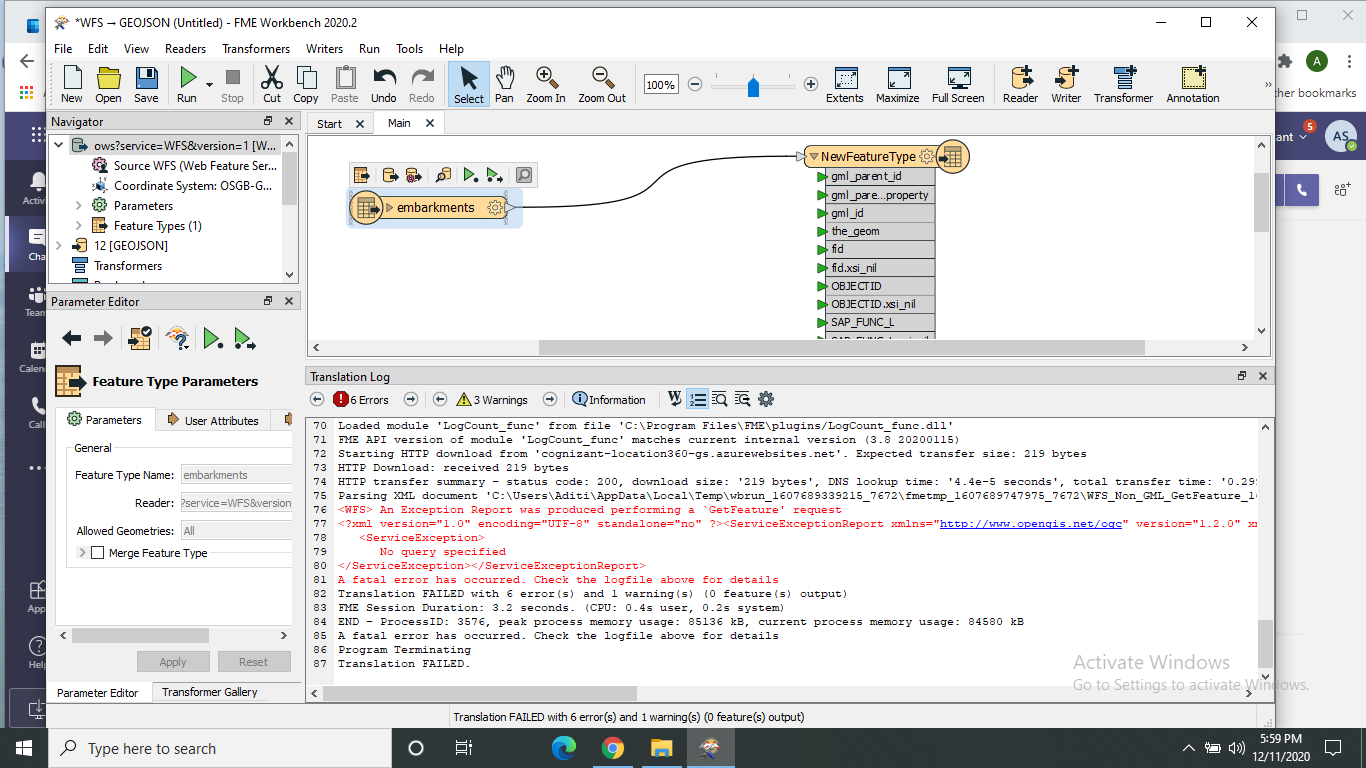The width and height of the screenshot is (1366, 768).
Task: Open the Transformers menu
Action: [x=256, y=48]
